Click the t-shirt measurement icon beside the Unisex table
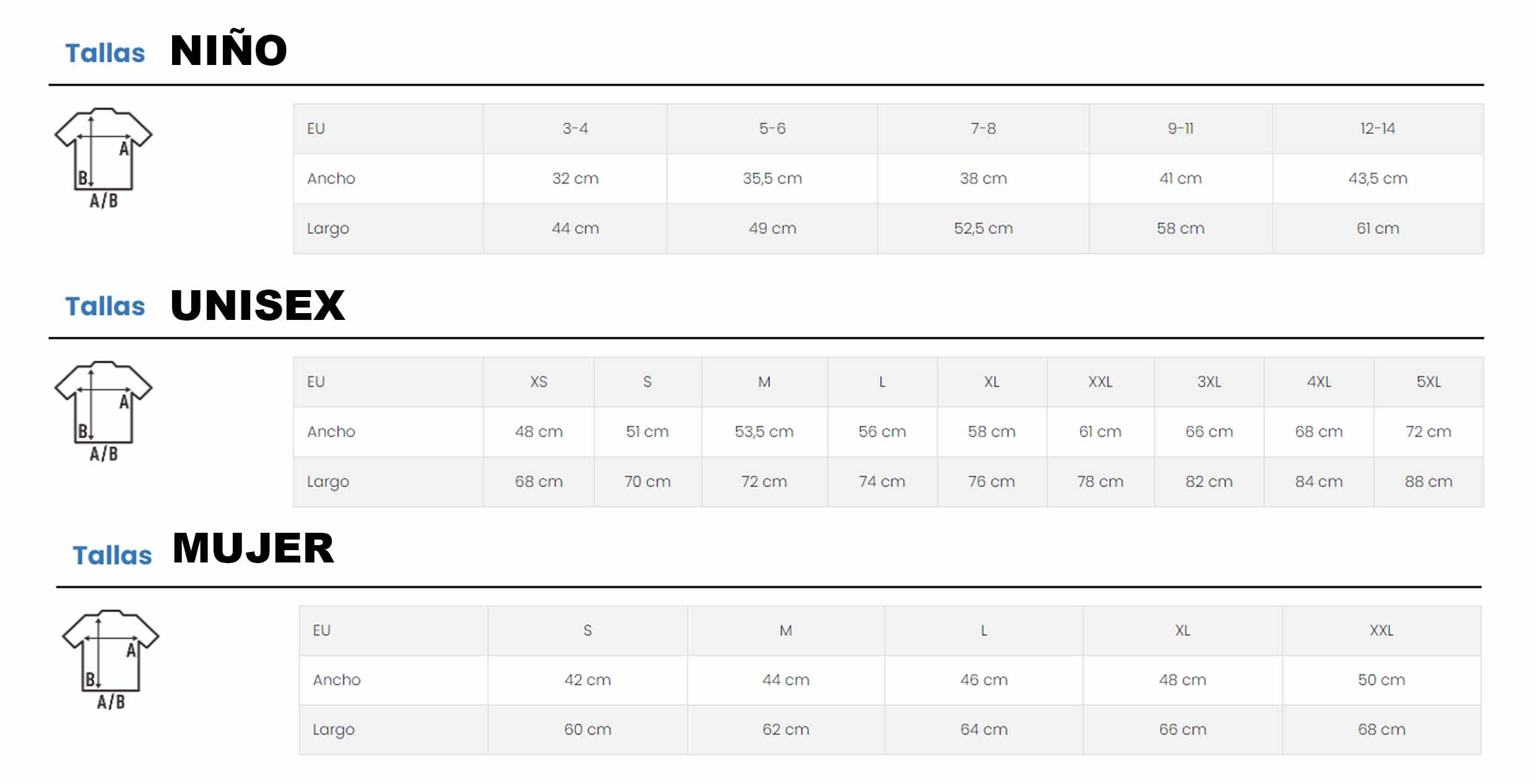This screenshot has height=784, width=1535. coord(103,410)
